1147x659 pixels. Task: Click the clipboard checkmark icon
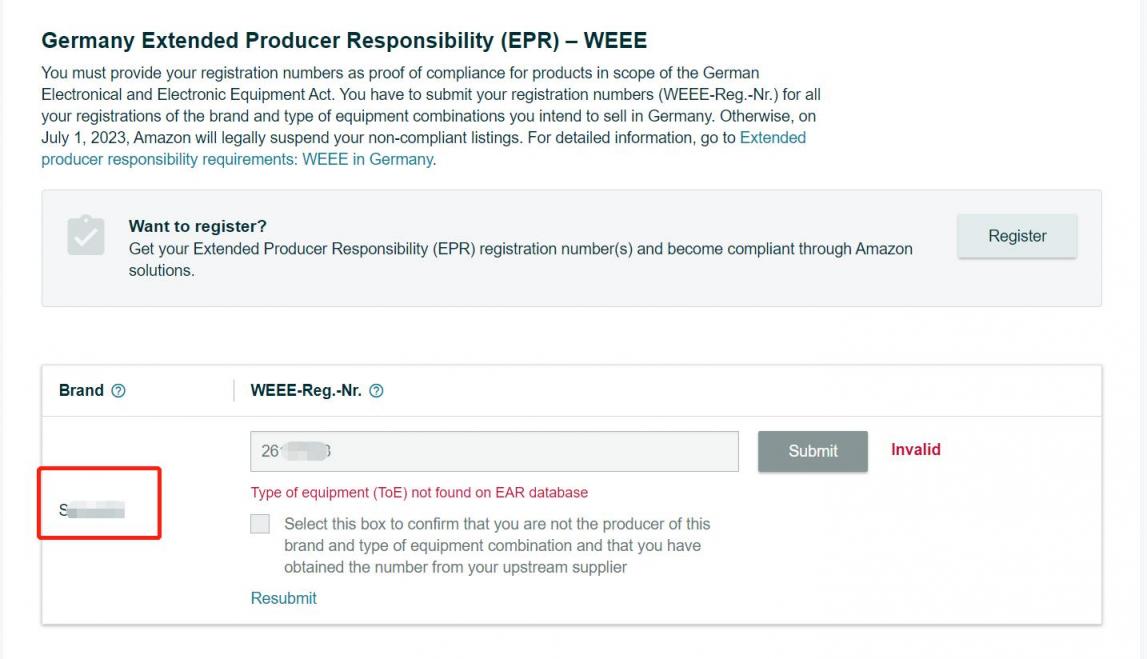(85, 235)
